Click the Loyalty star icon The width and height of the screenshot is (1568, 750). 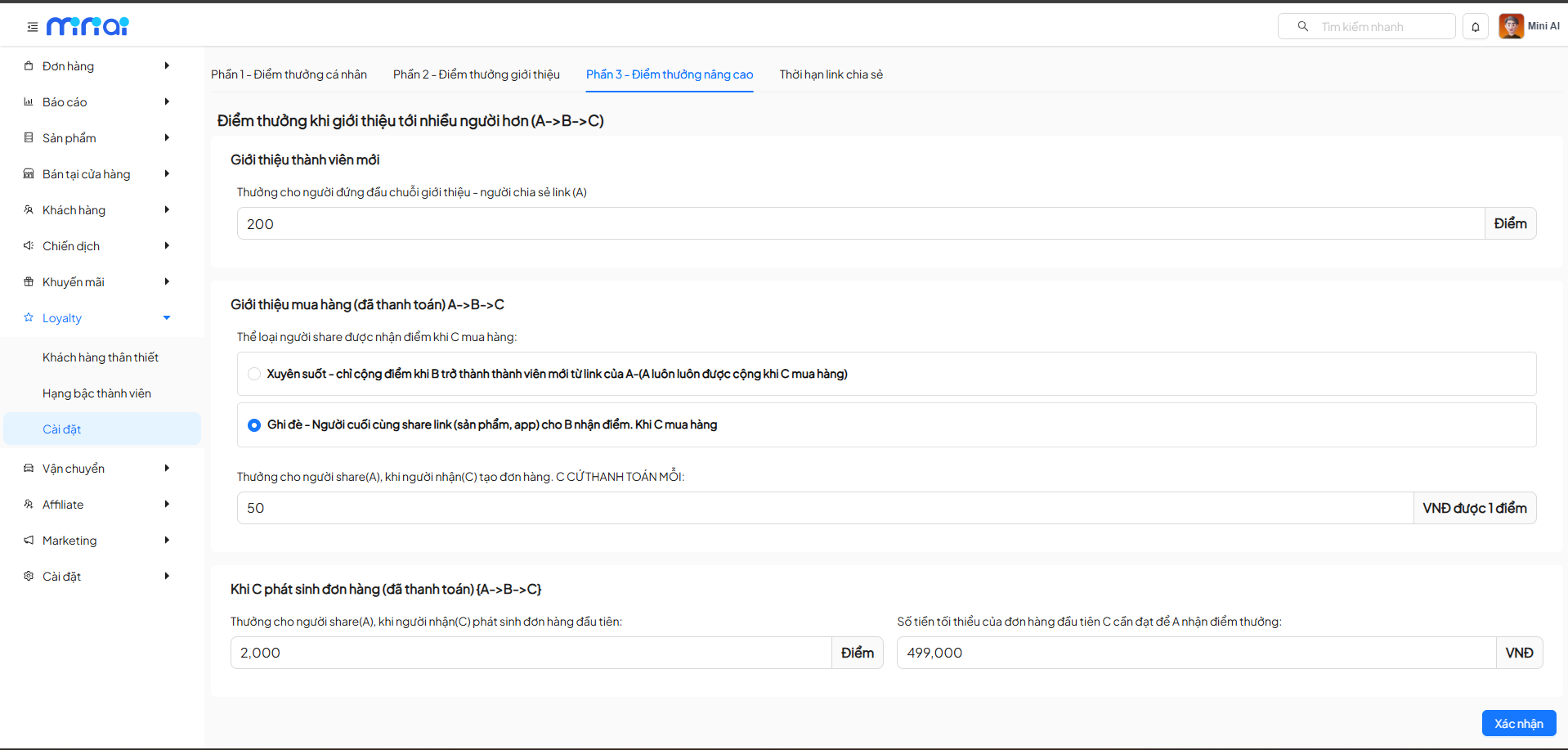tap(29, 318)
